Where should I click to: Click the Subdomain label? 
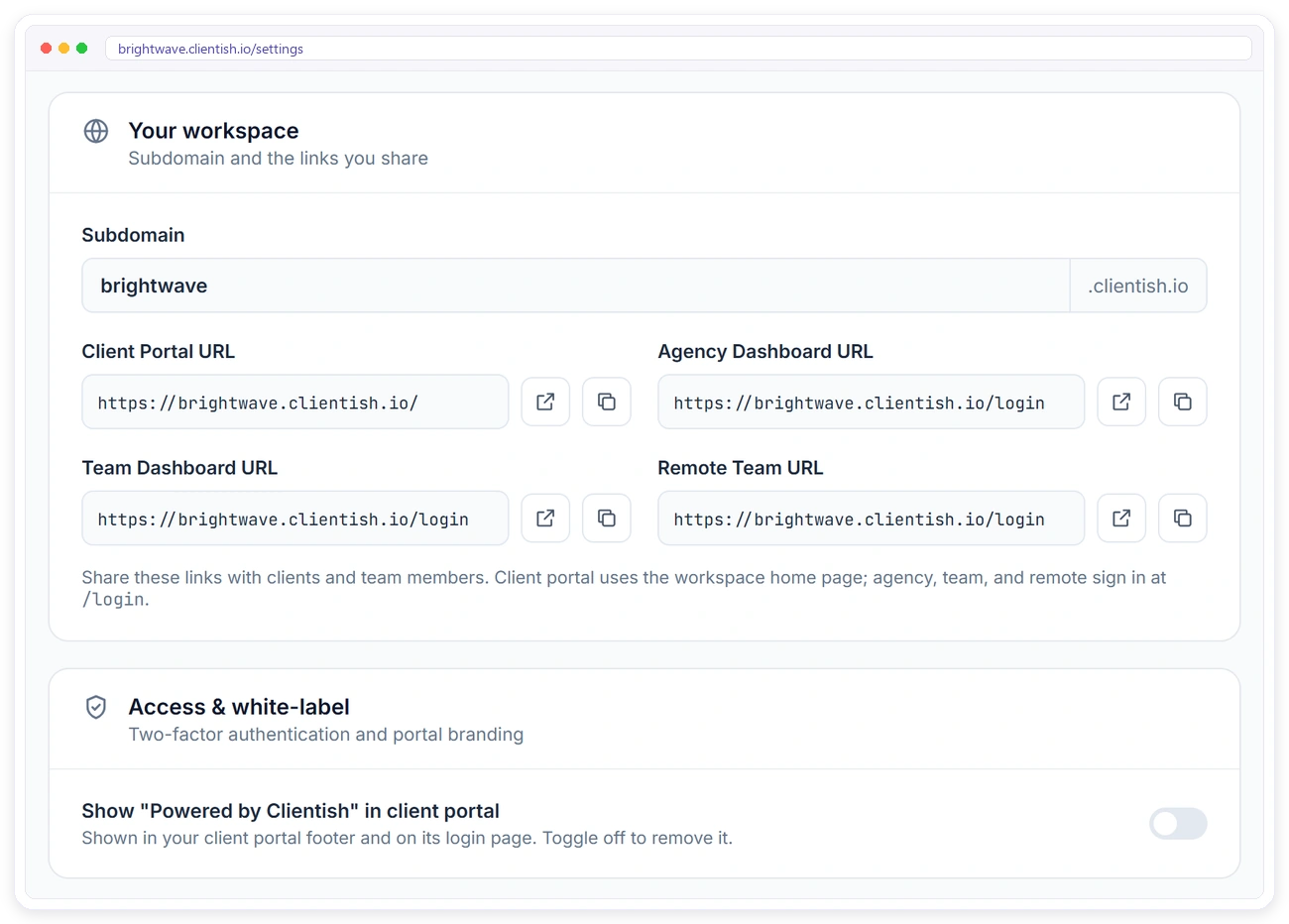133,235
